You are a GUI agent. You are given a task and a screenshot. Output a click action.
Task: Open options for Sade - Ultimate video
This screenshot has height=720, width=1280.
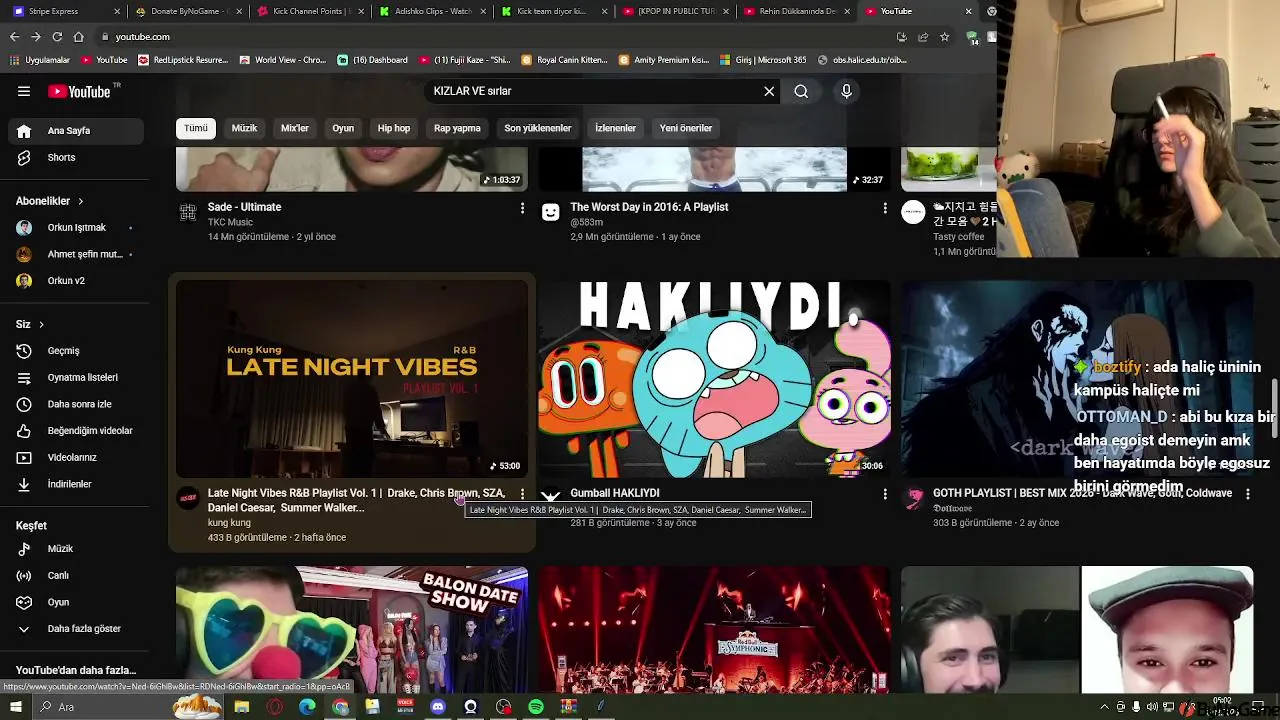click(x=522, y=208)
